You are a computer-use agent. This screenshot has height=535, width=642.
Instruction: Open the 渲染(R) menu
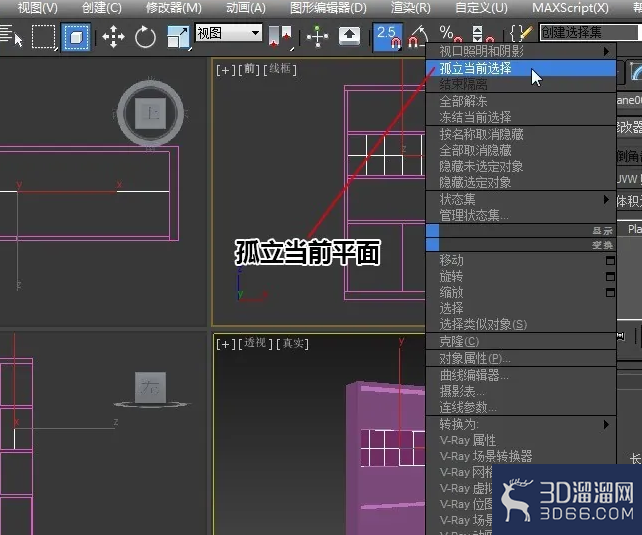click(411, 7)
